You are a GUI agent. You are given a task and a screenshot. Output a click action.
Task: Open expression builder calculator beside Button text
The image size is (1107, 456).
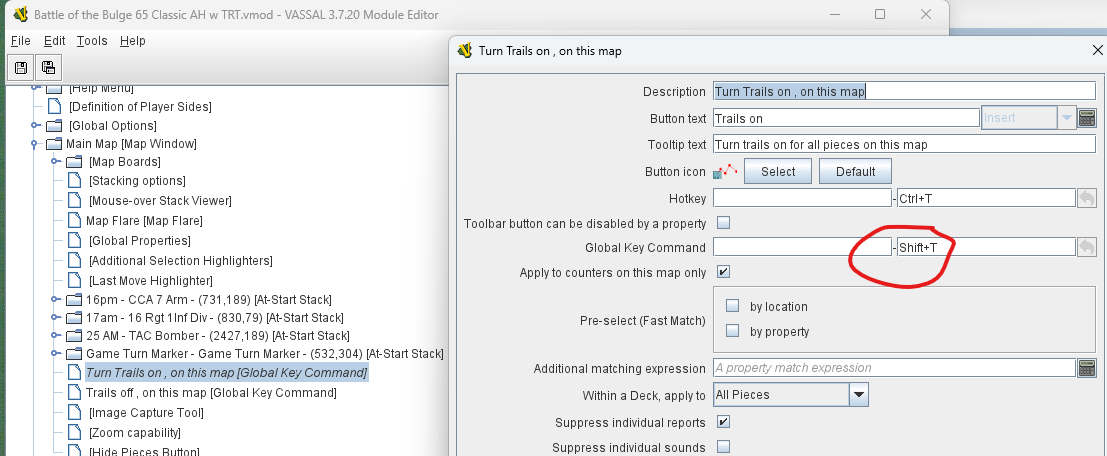pos(1087,118)
